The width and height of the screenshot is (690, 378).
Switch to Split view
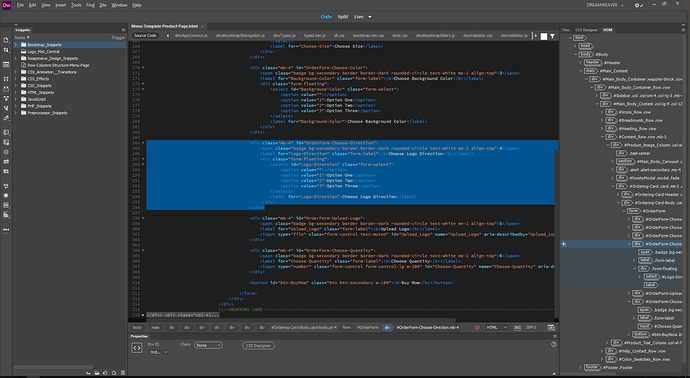(x=343, y=17)
